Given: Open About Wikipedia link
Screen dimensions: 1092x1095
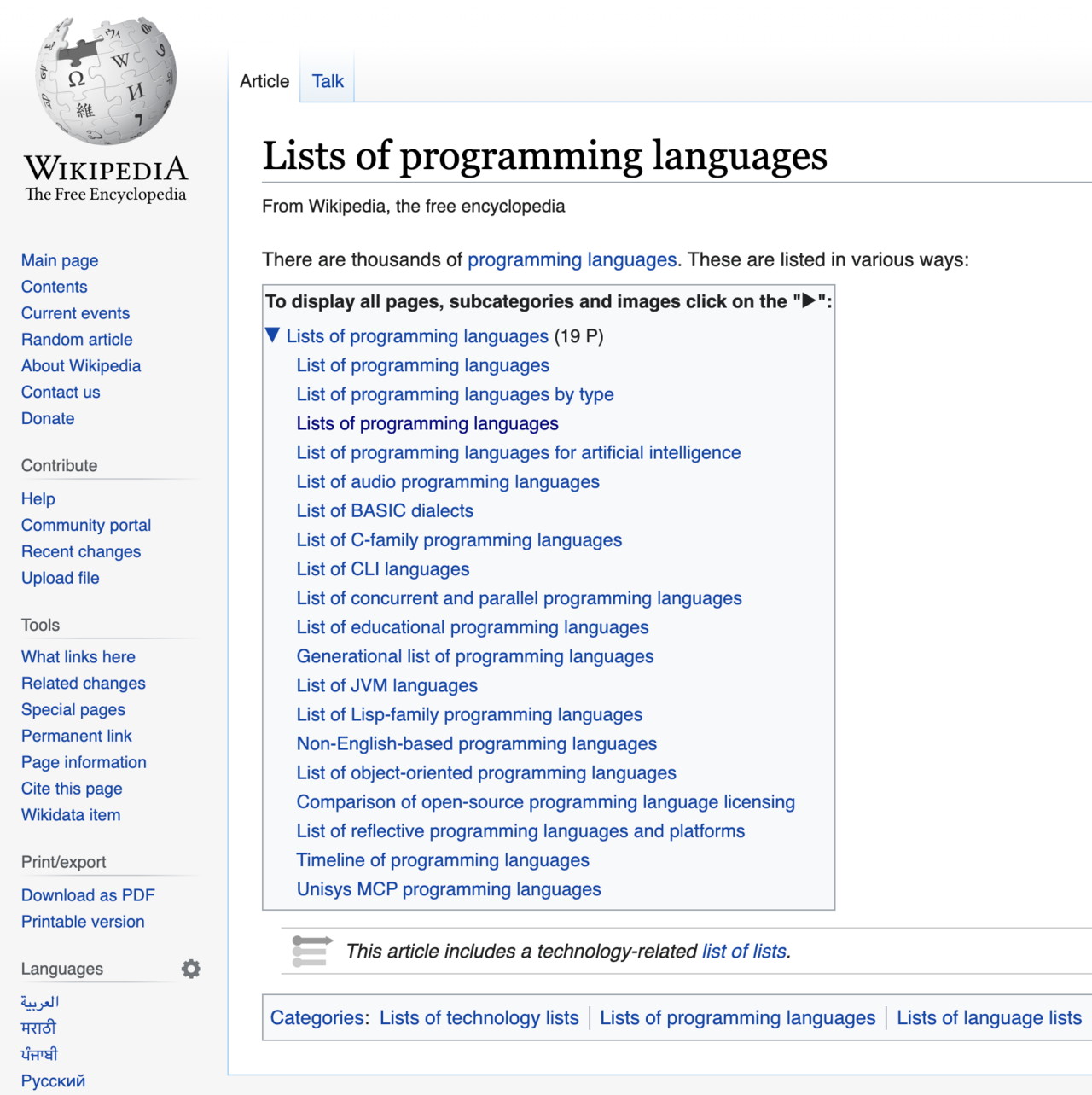Looking at the screenshot, I should 81,366.
